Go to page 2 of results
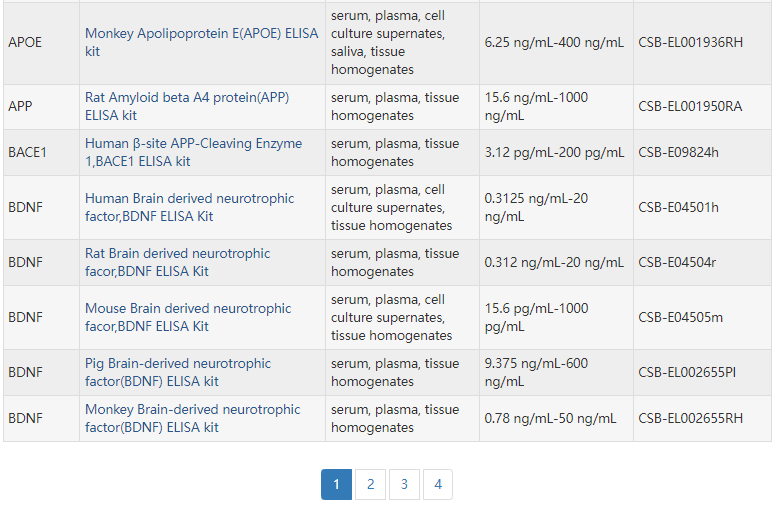The image size is (775, 507). 370,485
